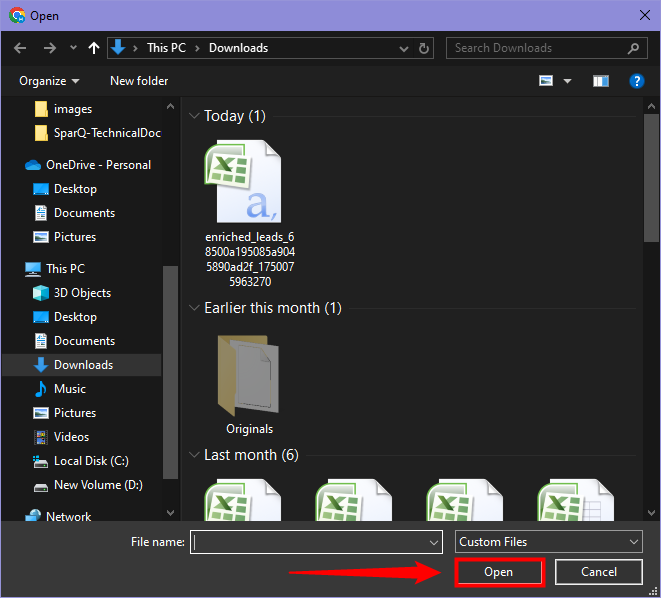Open the Custom Files type dropdown
The image size is (661, 598).
548,541
